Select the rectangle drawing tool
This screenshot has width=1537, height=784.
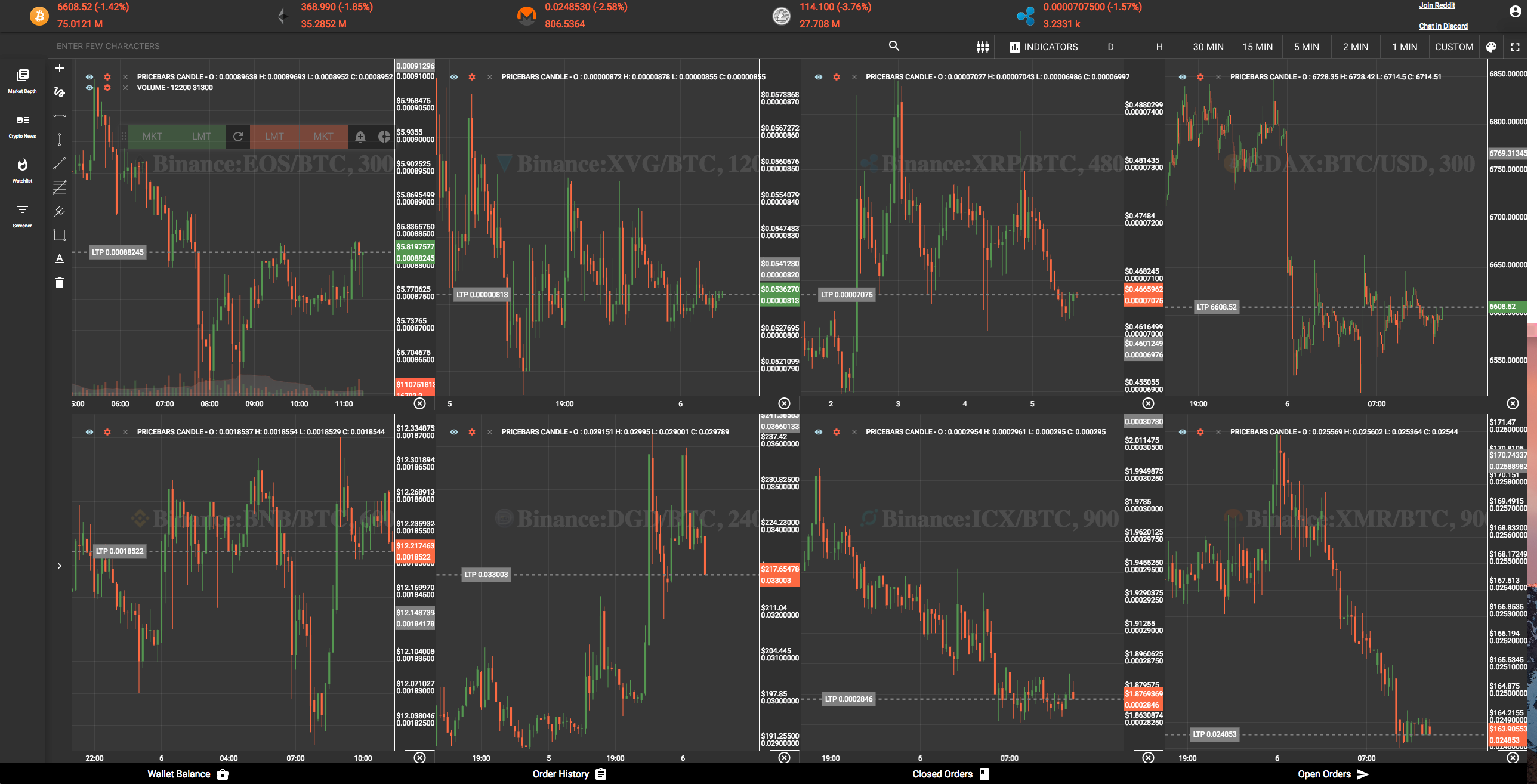[60, 235]
